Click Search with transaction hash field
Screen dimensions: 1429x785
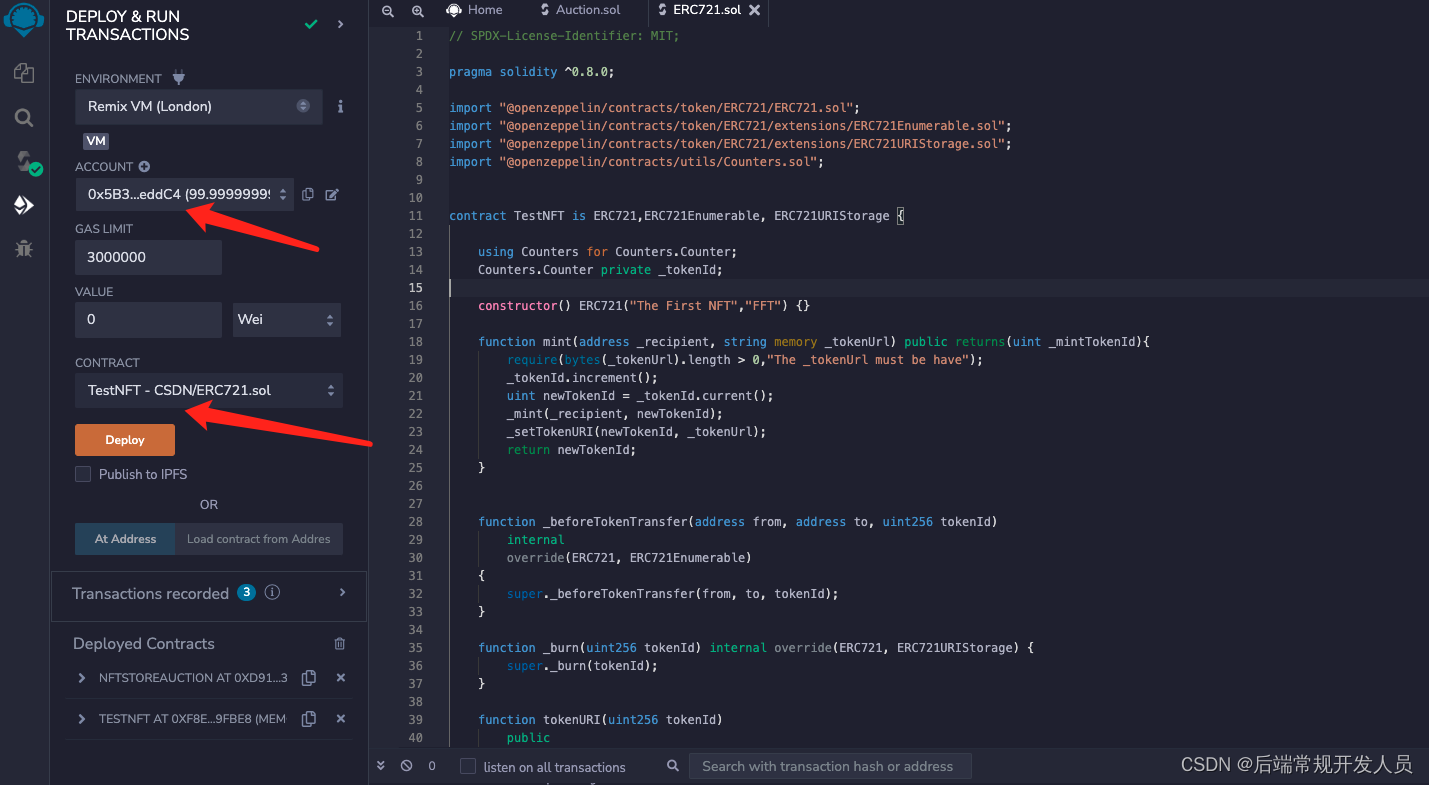click(x=830, y=767)
